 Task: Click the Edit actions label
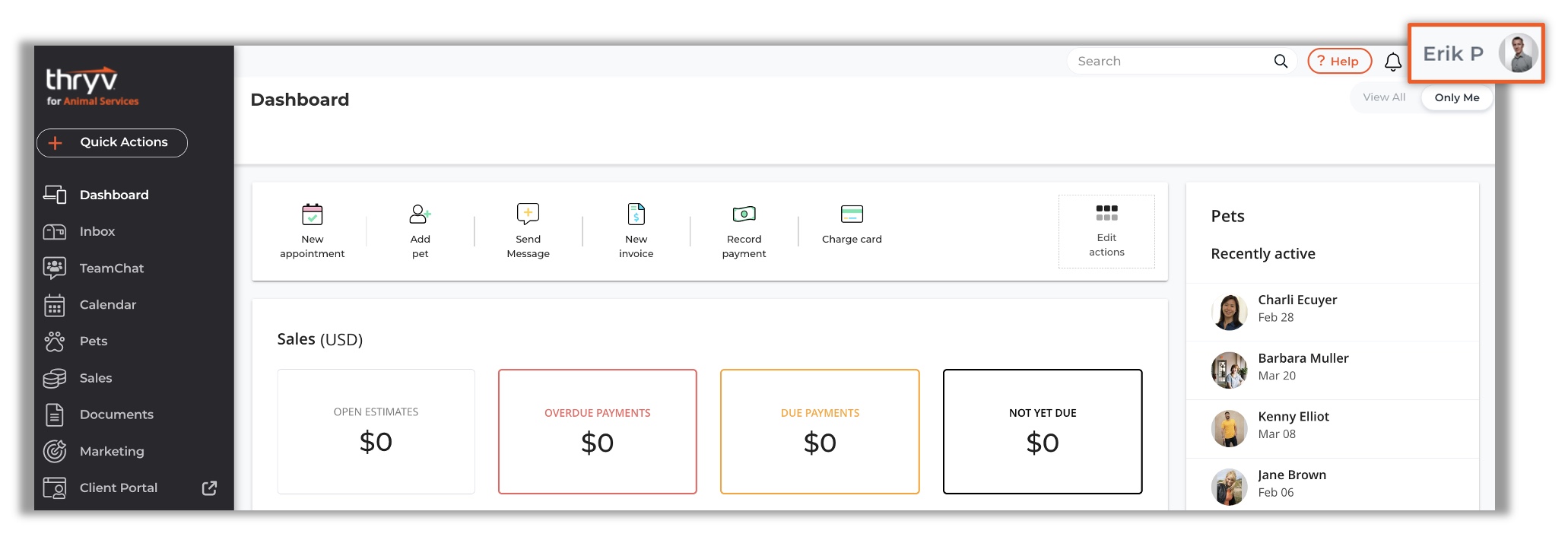pyautogui.click(x=1106, y=245)
